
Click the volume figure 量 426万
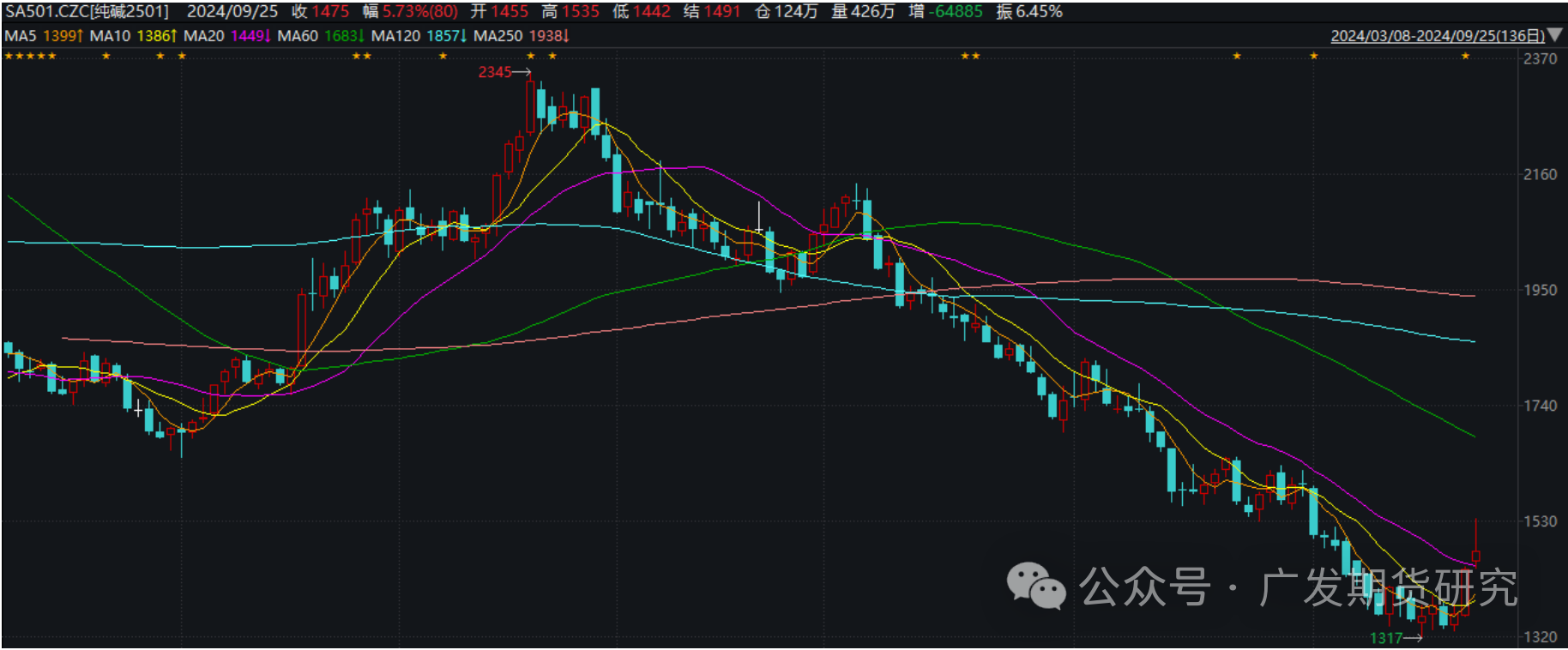click(863, 11)
